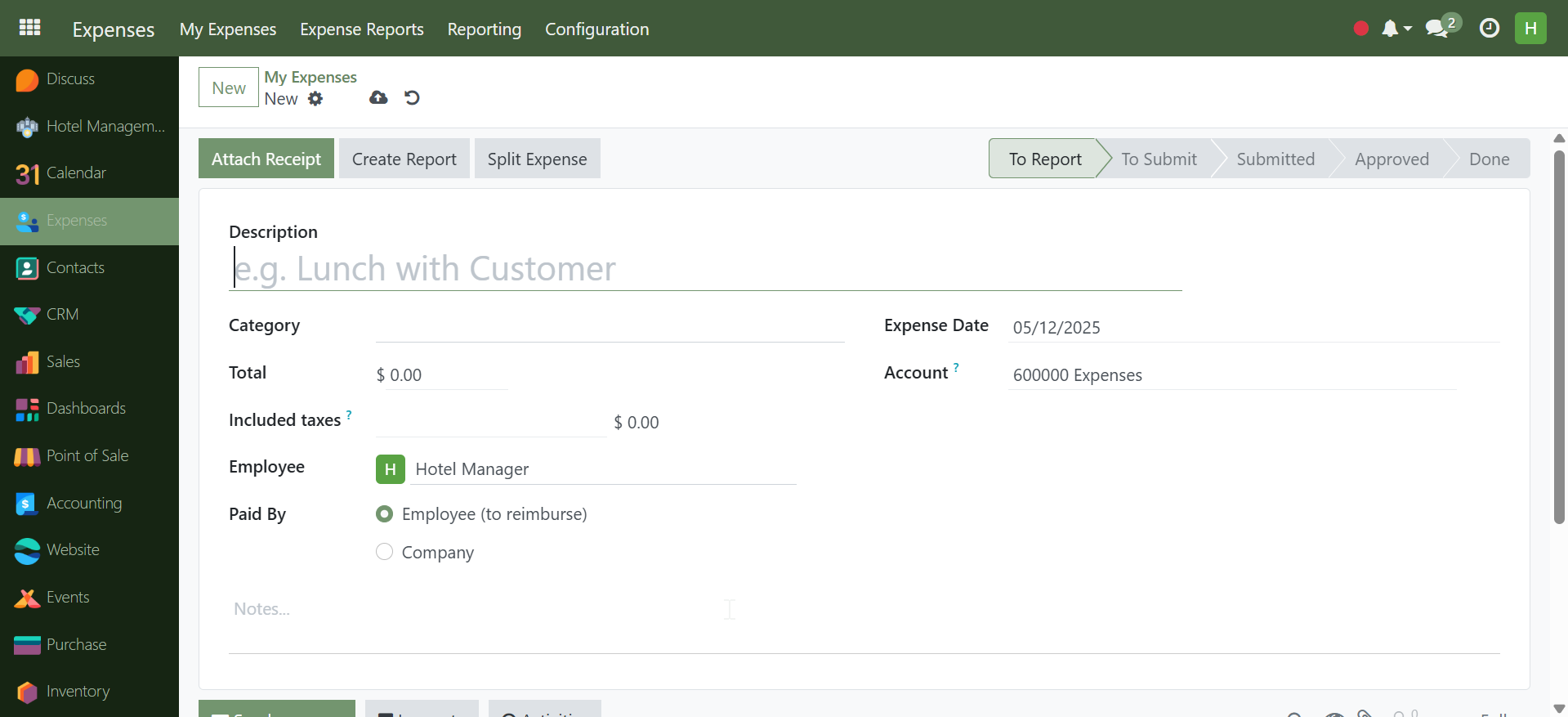Image resolution: width=1568 pixels, height=717 pixels.
Task: Expand the Category dropdown field
Action: point(609,328)
